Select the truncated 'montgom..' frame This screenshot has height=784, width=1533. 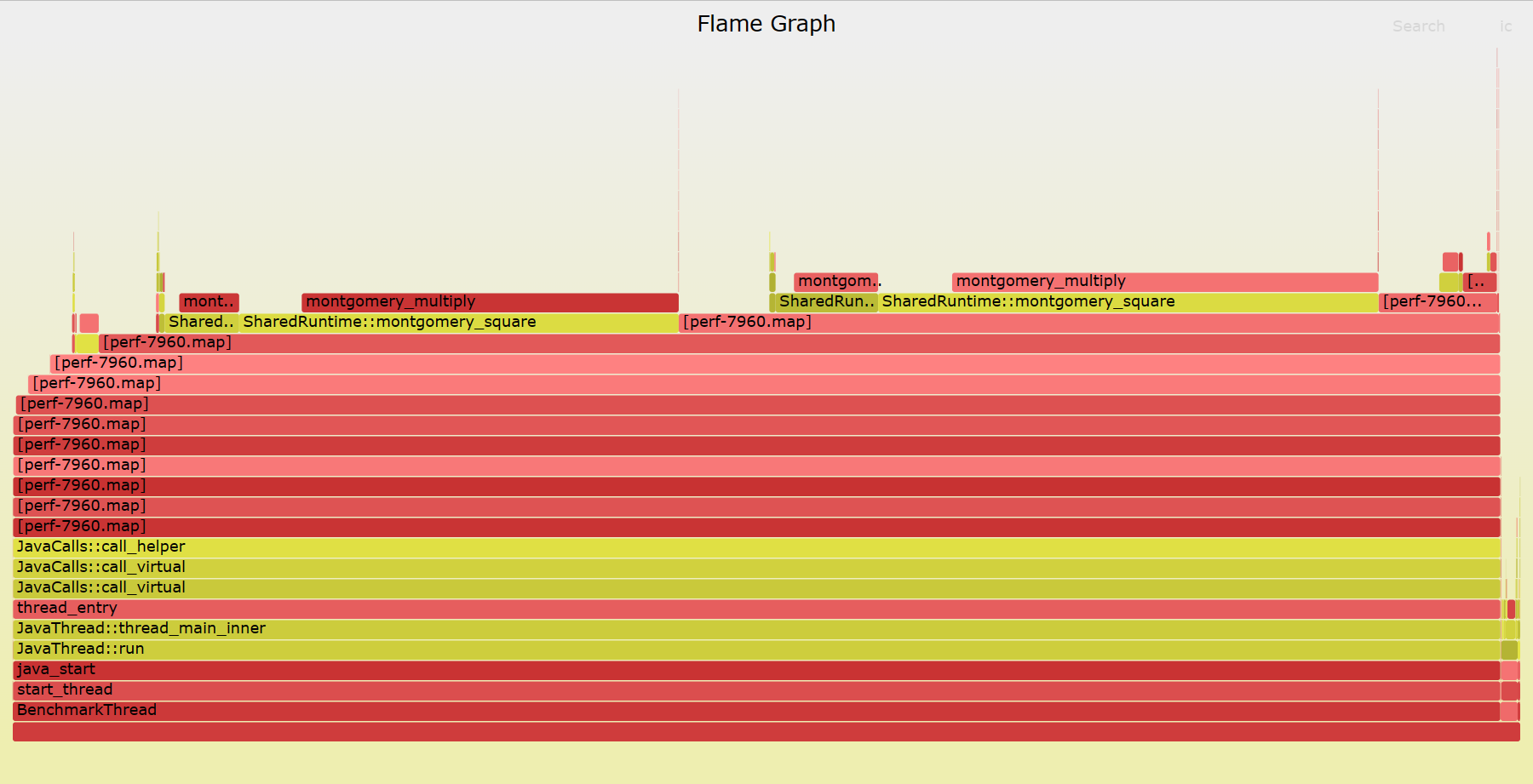(835, 282)
